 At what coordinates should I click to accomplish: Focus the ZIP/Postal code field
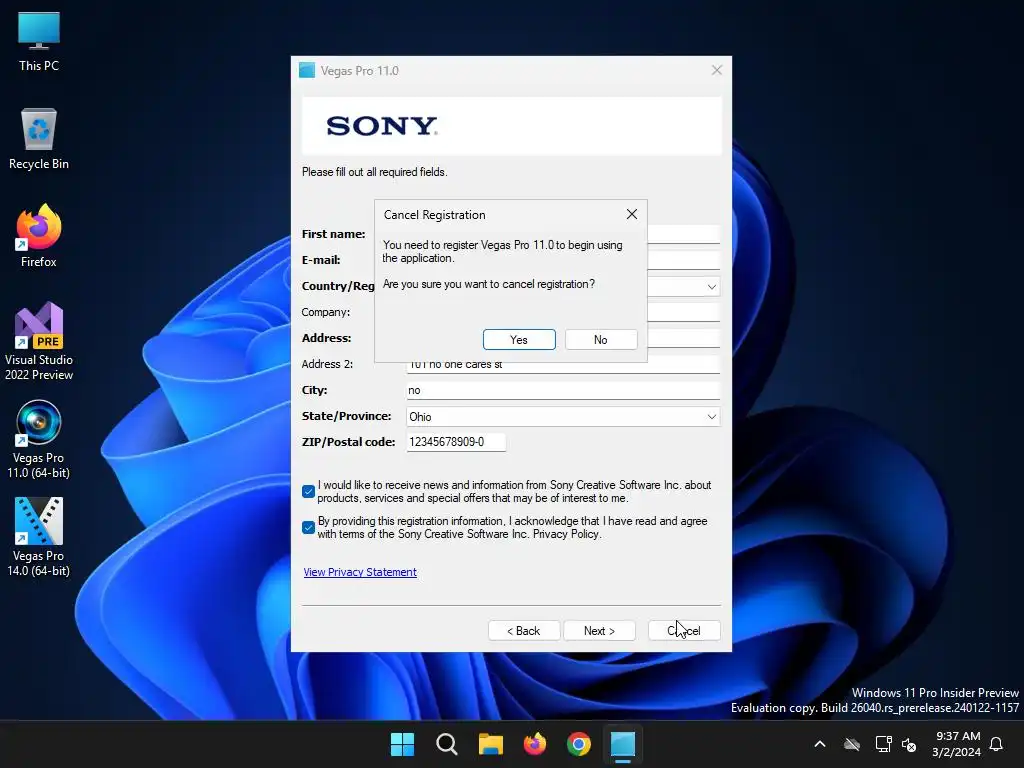click(x=456, y=442)
